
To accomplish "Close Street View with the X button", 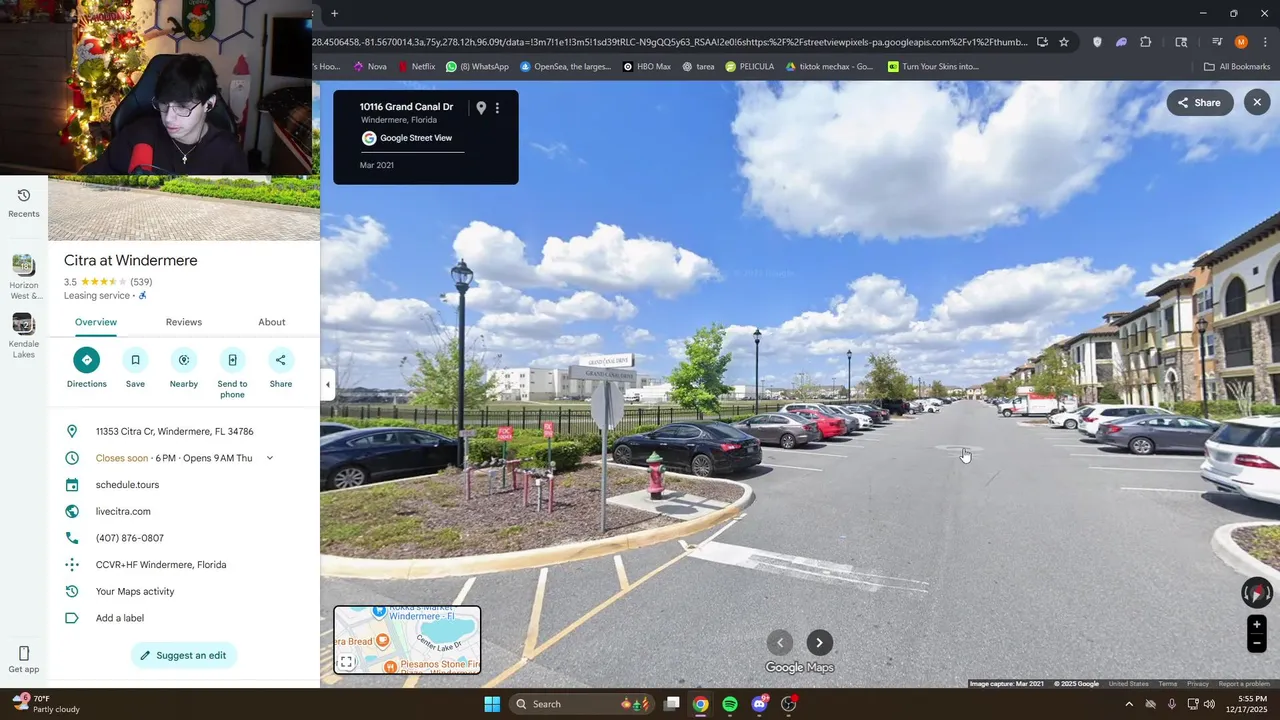I will (1257, 102).
